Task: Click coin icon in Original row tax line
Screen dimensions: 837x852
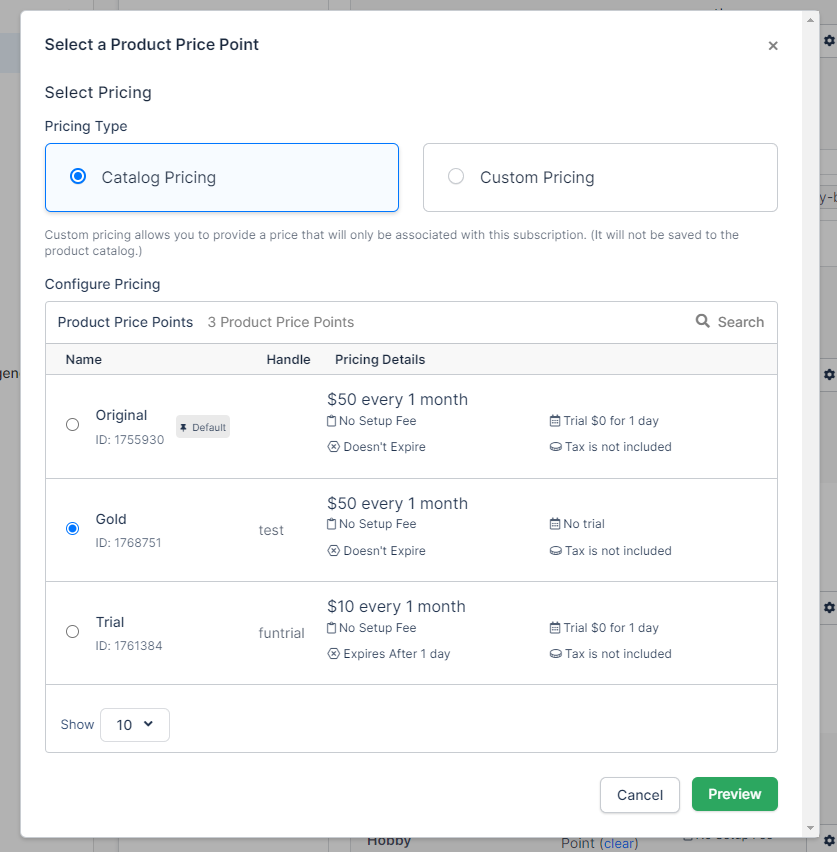Action: 555,447
